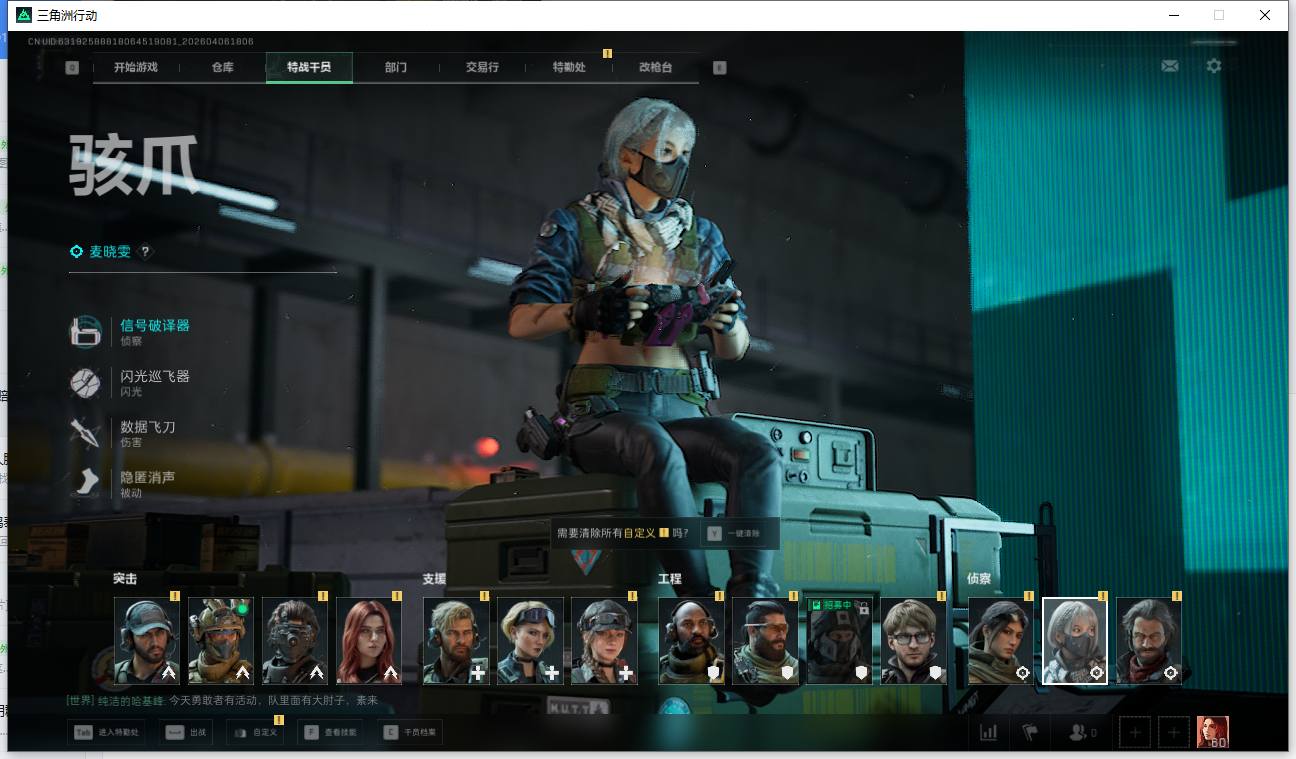Click the question mark beside 麦晓雯

tap(145, 252)
